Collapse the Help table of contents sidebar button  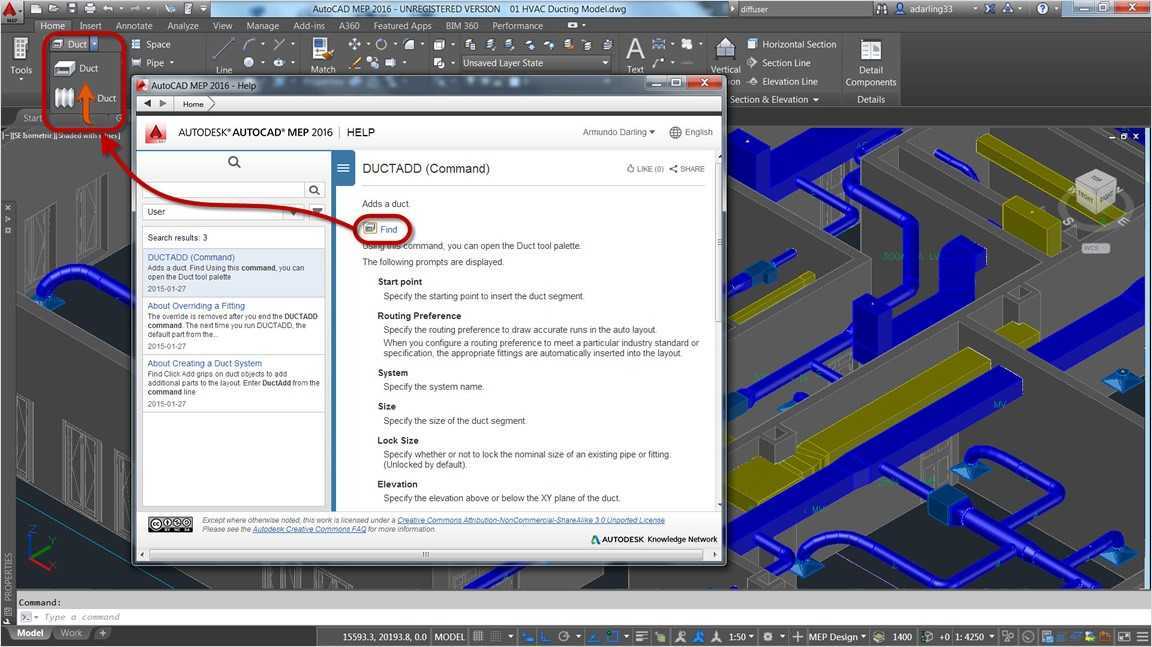click(343, 168)
